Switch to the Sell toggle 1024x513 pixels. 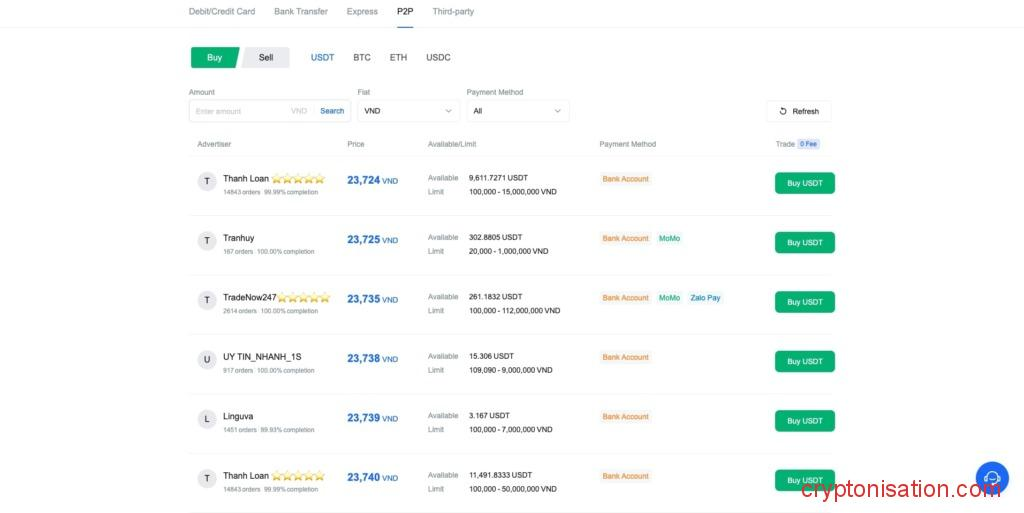click(266, 58)
